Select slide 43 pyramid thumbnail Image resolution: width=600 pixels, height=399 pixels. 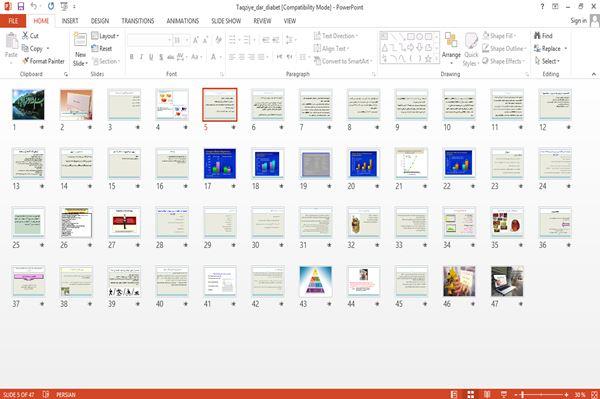point(316,281)
